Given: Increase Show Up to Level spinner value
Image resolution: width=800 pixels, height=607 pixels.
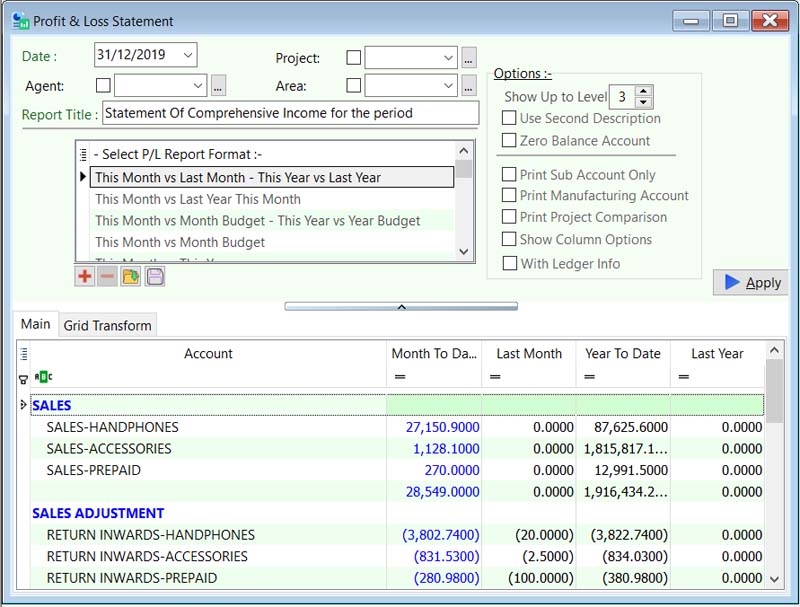Looking at the screenshot, I should coord(643,92).
